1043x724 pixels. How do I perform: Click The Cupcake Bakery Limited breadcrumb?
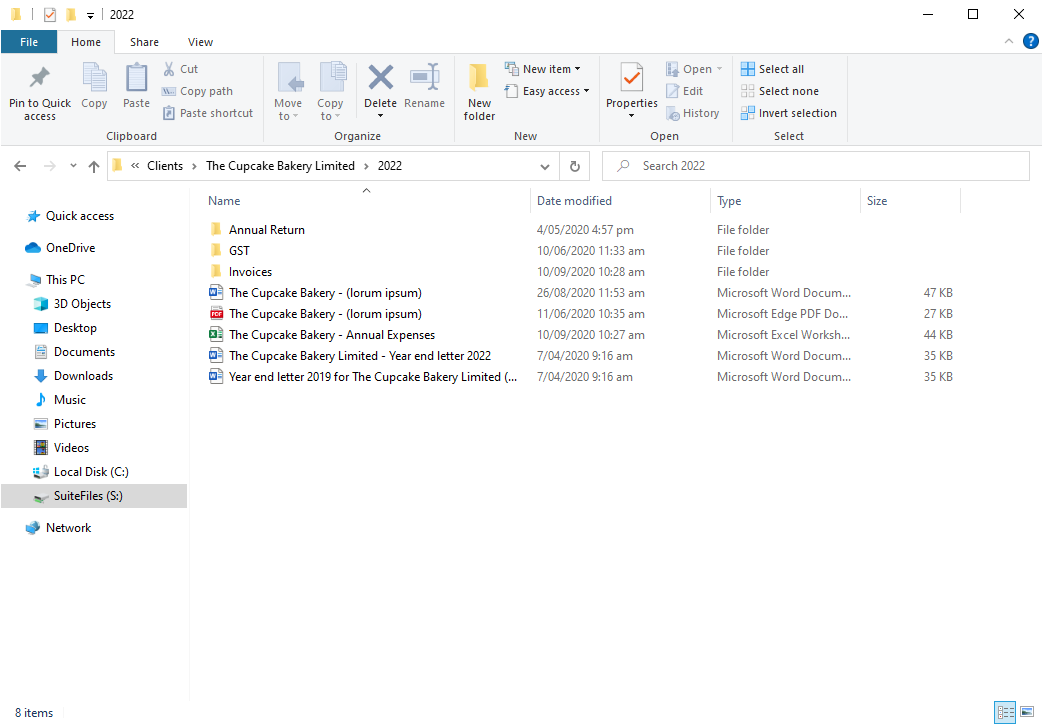pos(280,166)
